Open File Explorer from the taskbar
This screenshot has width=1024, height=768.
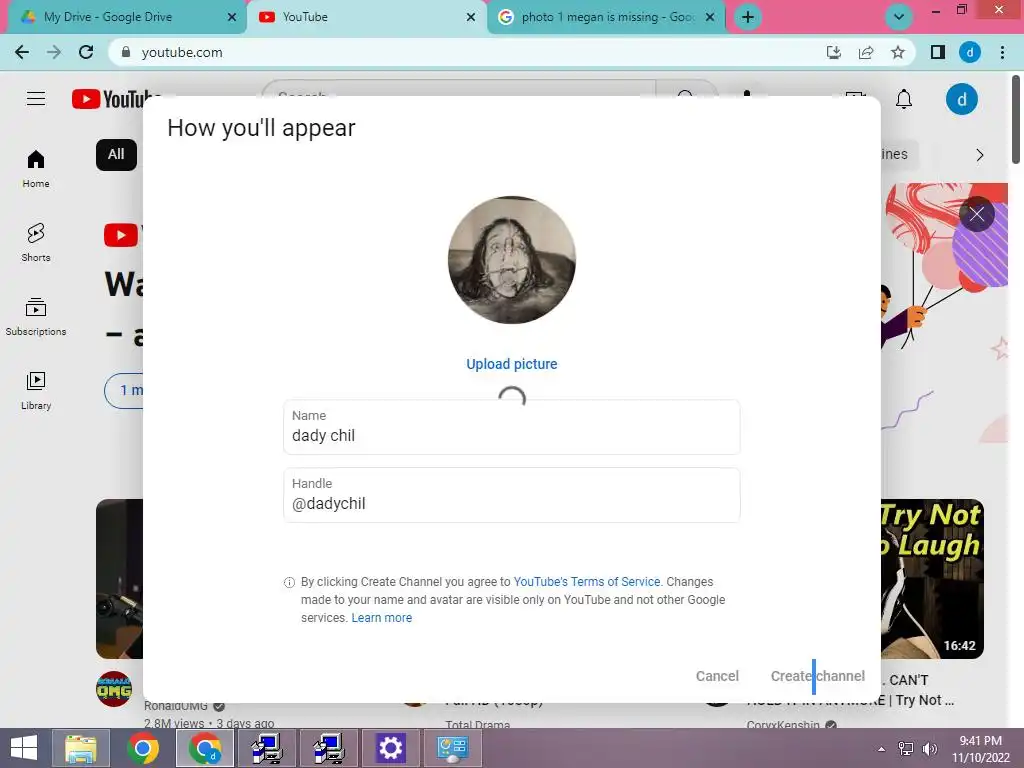tap(81, 748)
